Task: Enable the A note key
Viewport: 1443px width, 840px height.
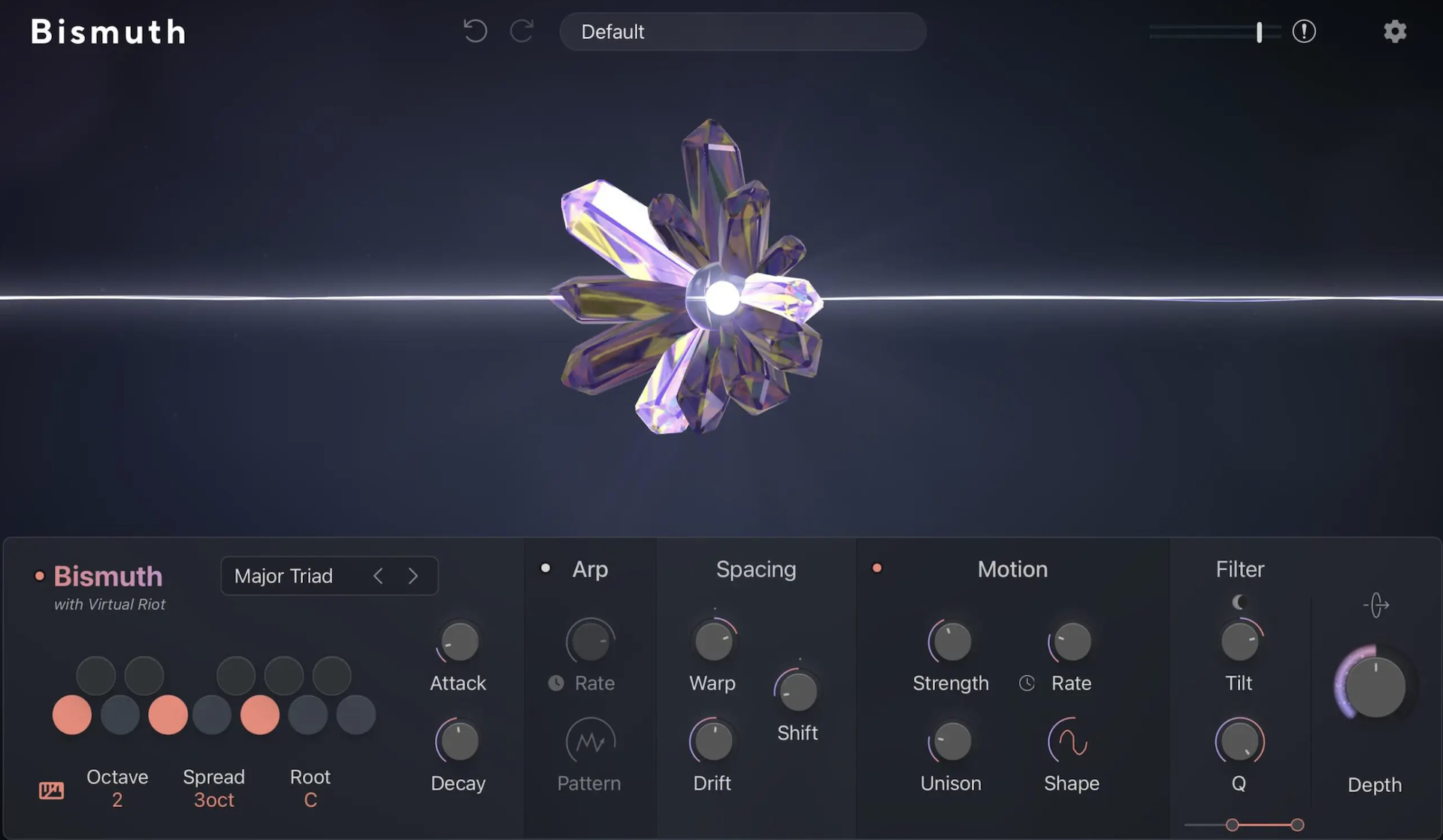Action: [308, 715]
